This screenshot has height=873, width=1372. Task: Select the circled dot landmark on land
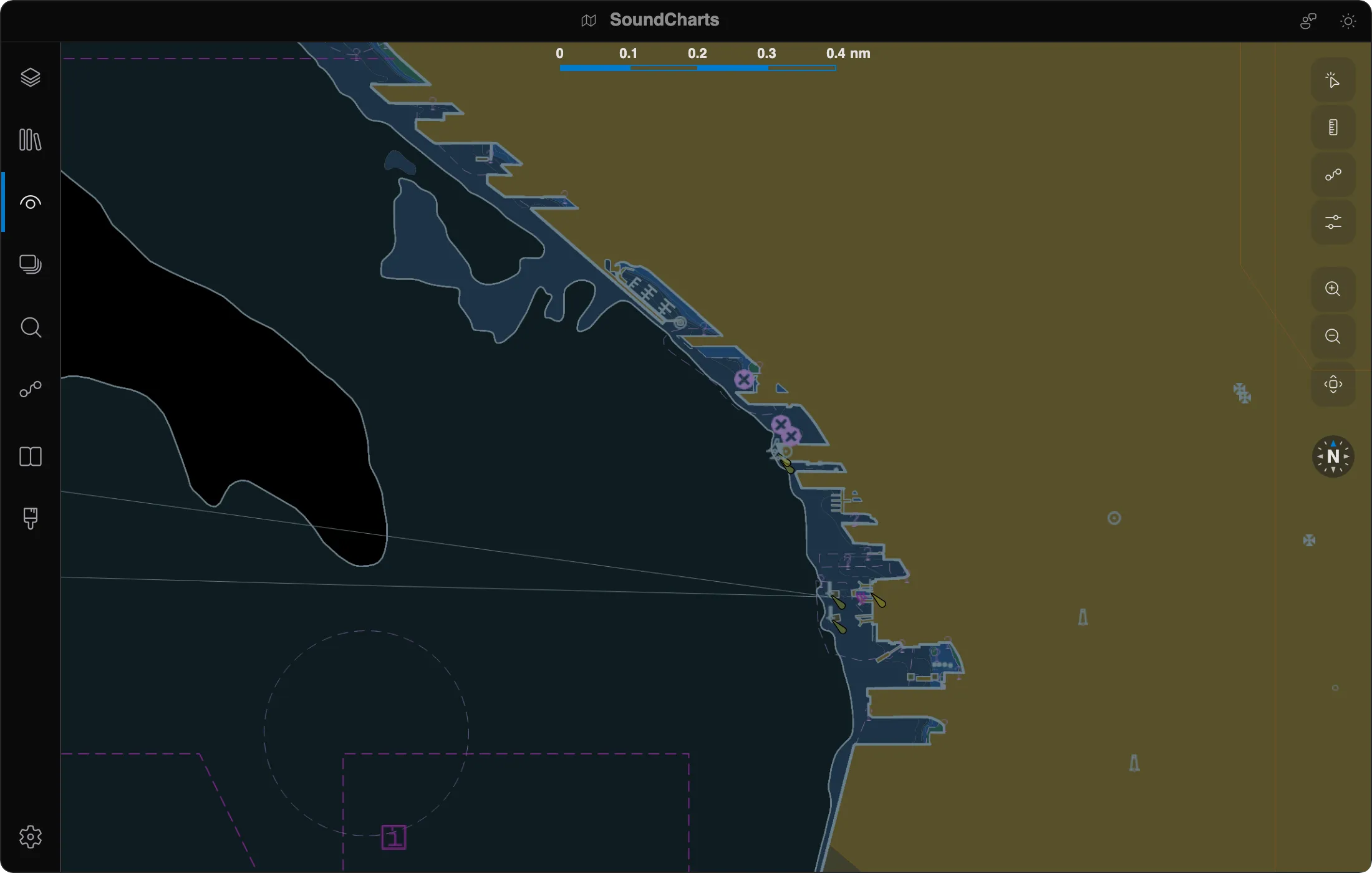1114,518
